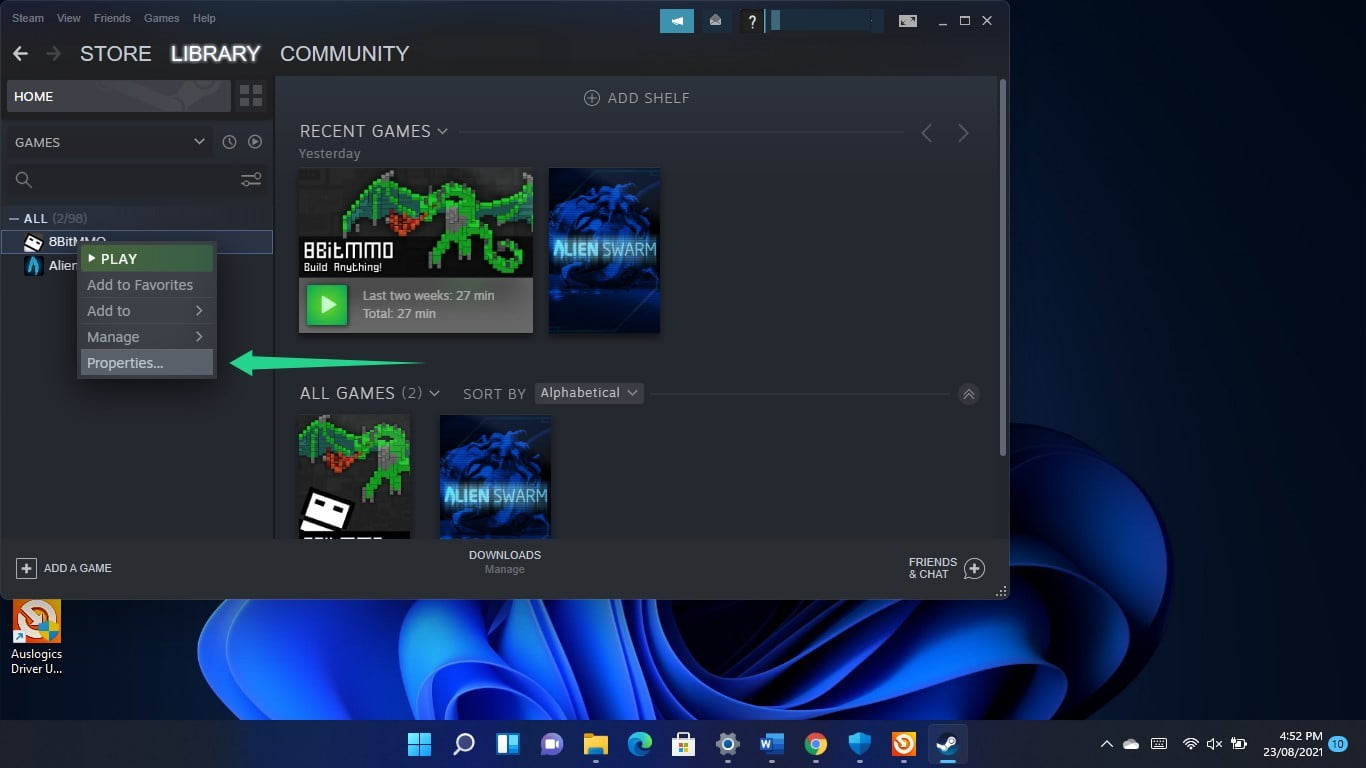Open the Friends menu in the menu bar
The height and width of the screenshot is (768, 1366).
pos(111,17)
